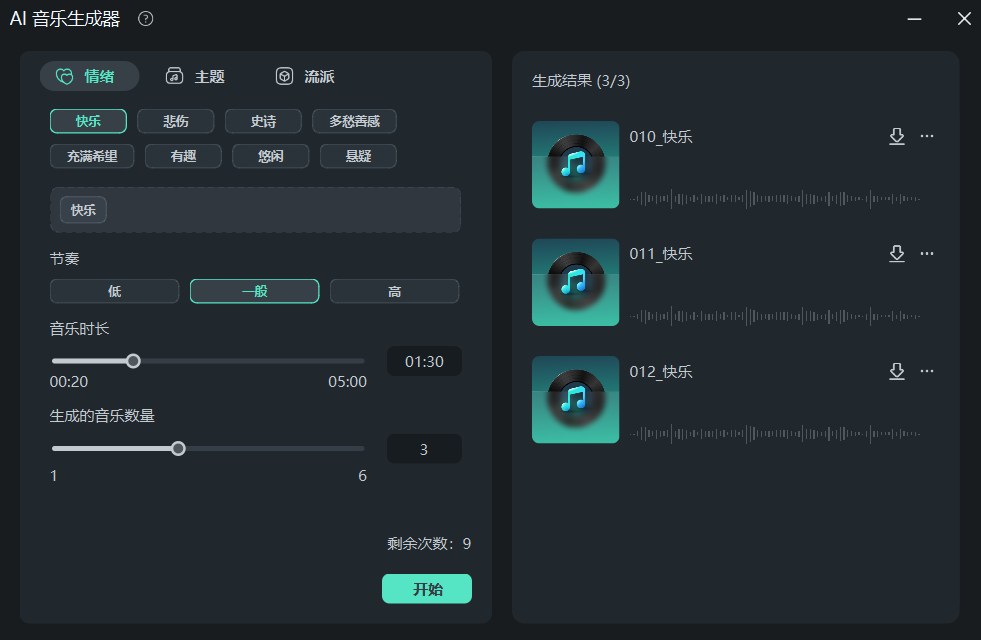Download the 012_快乐 track
This screenshot has width=981, height=640.
[x=896, y=371]
